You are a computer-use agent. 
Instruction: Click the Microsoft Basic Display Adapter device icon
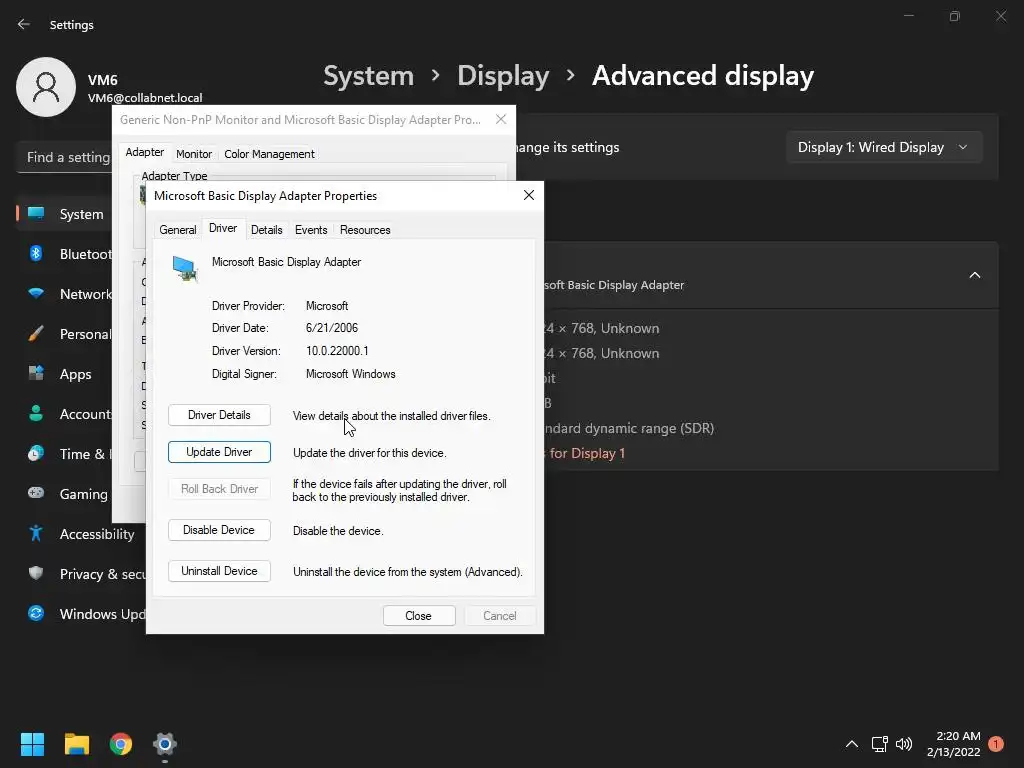pos(185,268)
